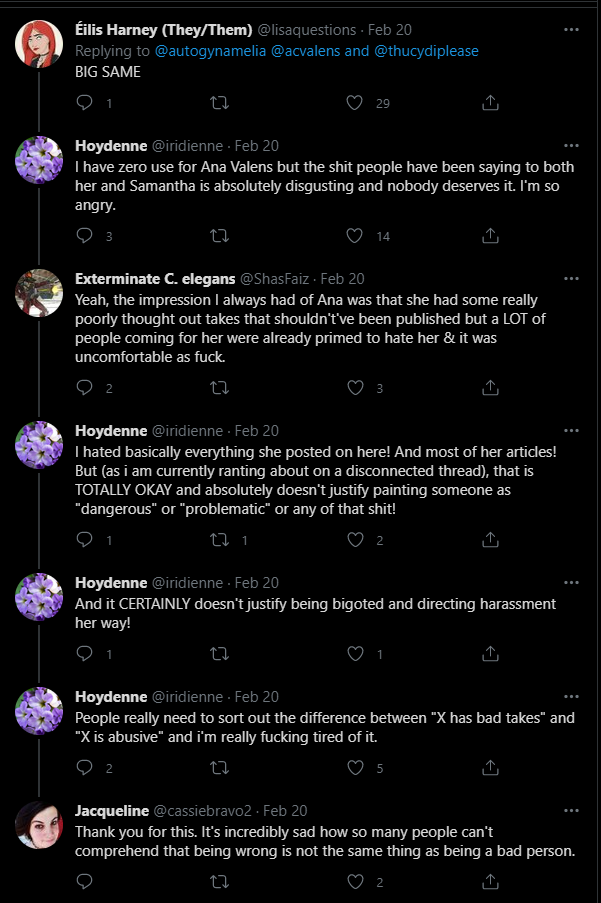The height and width of the screenshot is (903, 601).
Task: Retweet Exterminate C. elegans' tweet
Action: (219, 388)
